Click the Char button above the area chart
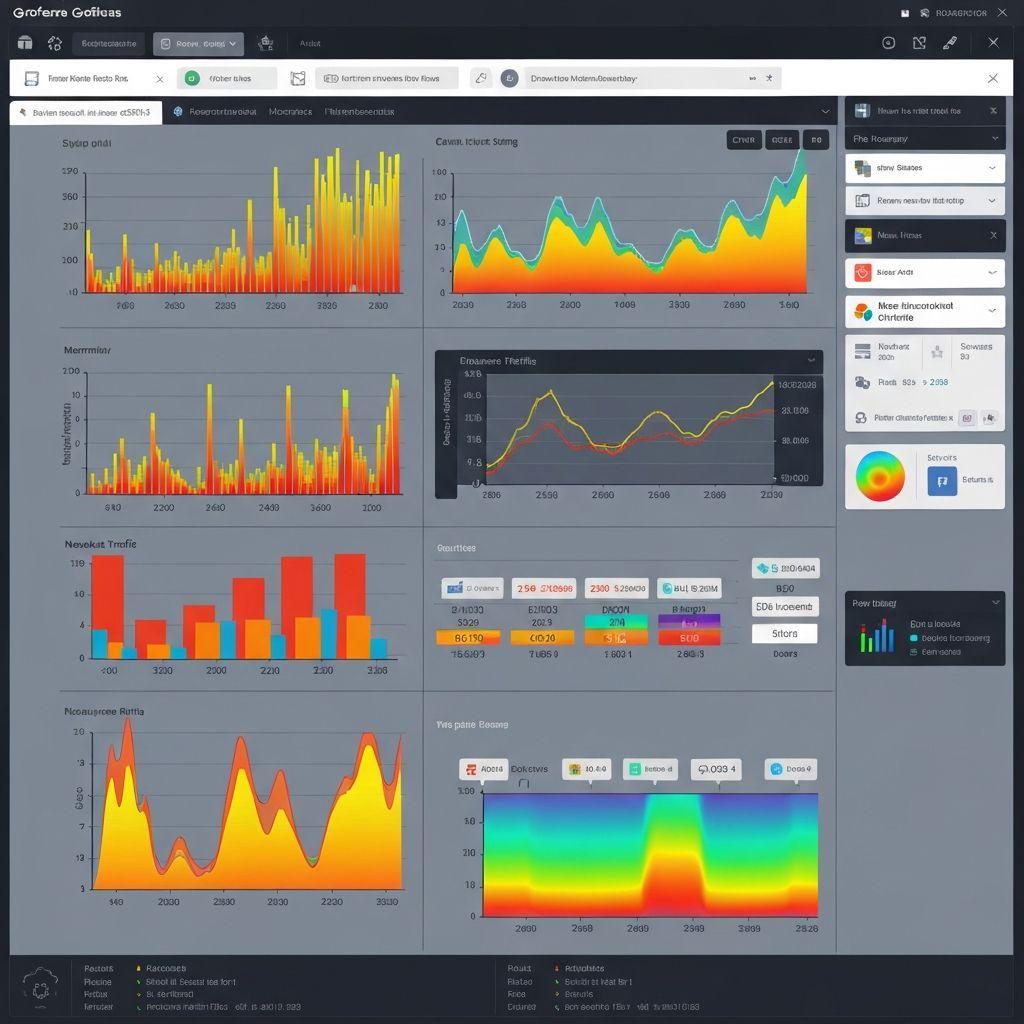 744,140
